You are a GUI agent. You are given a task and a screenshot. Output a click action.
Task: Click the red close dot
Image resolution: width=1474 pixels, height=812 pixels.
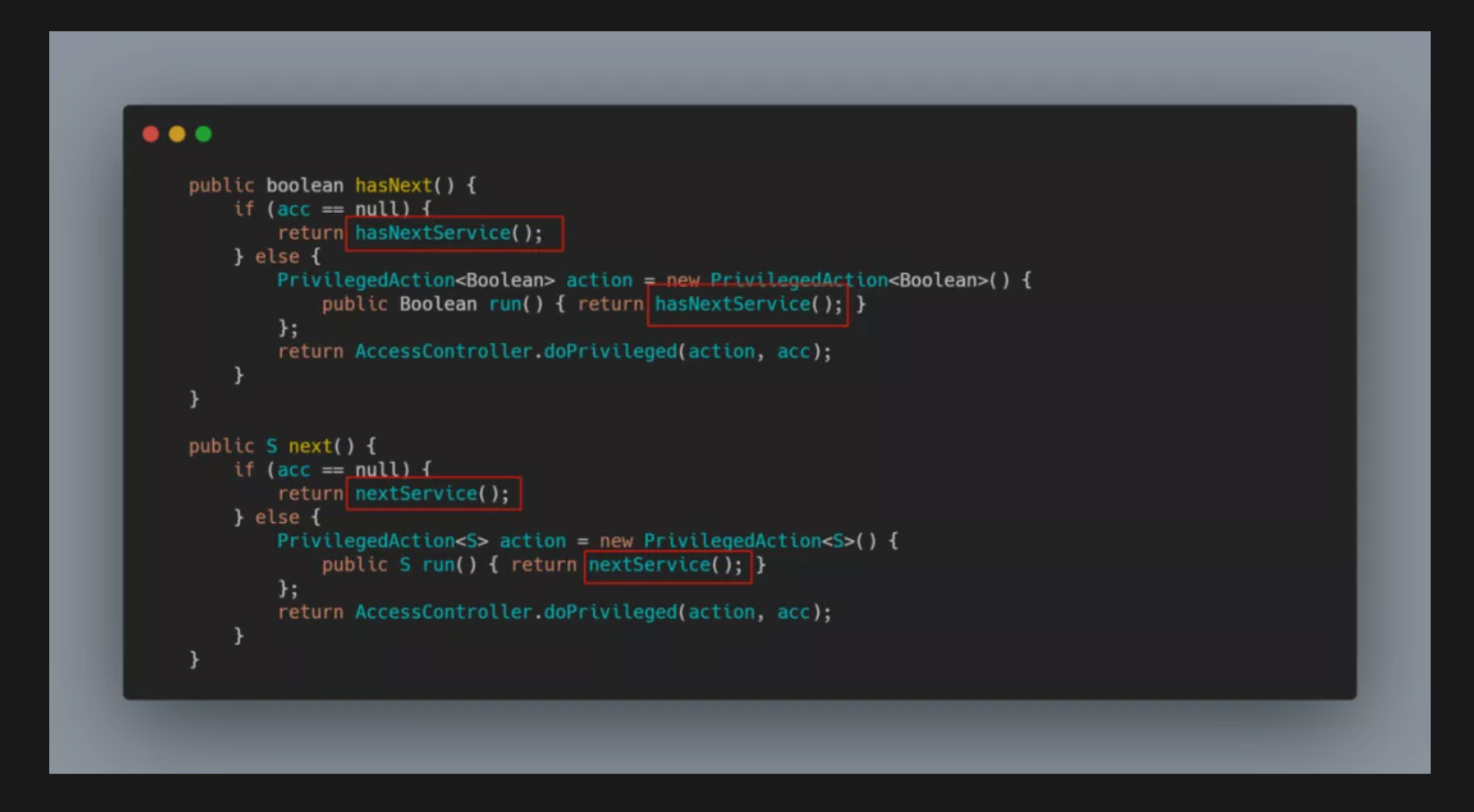[151, 134]
